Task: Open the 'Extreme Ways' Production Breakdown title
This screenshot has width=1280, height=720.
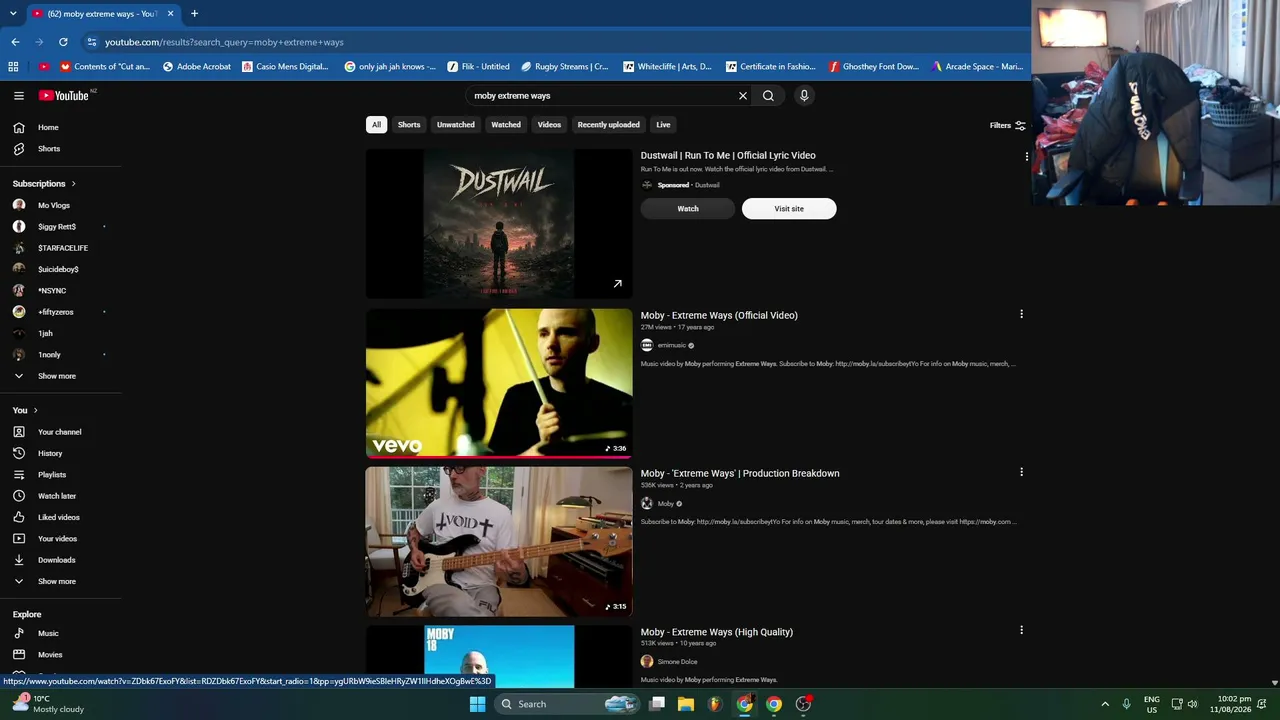Action: pyautogui.click(x=740, y=474)
